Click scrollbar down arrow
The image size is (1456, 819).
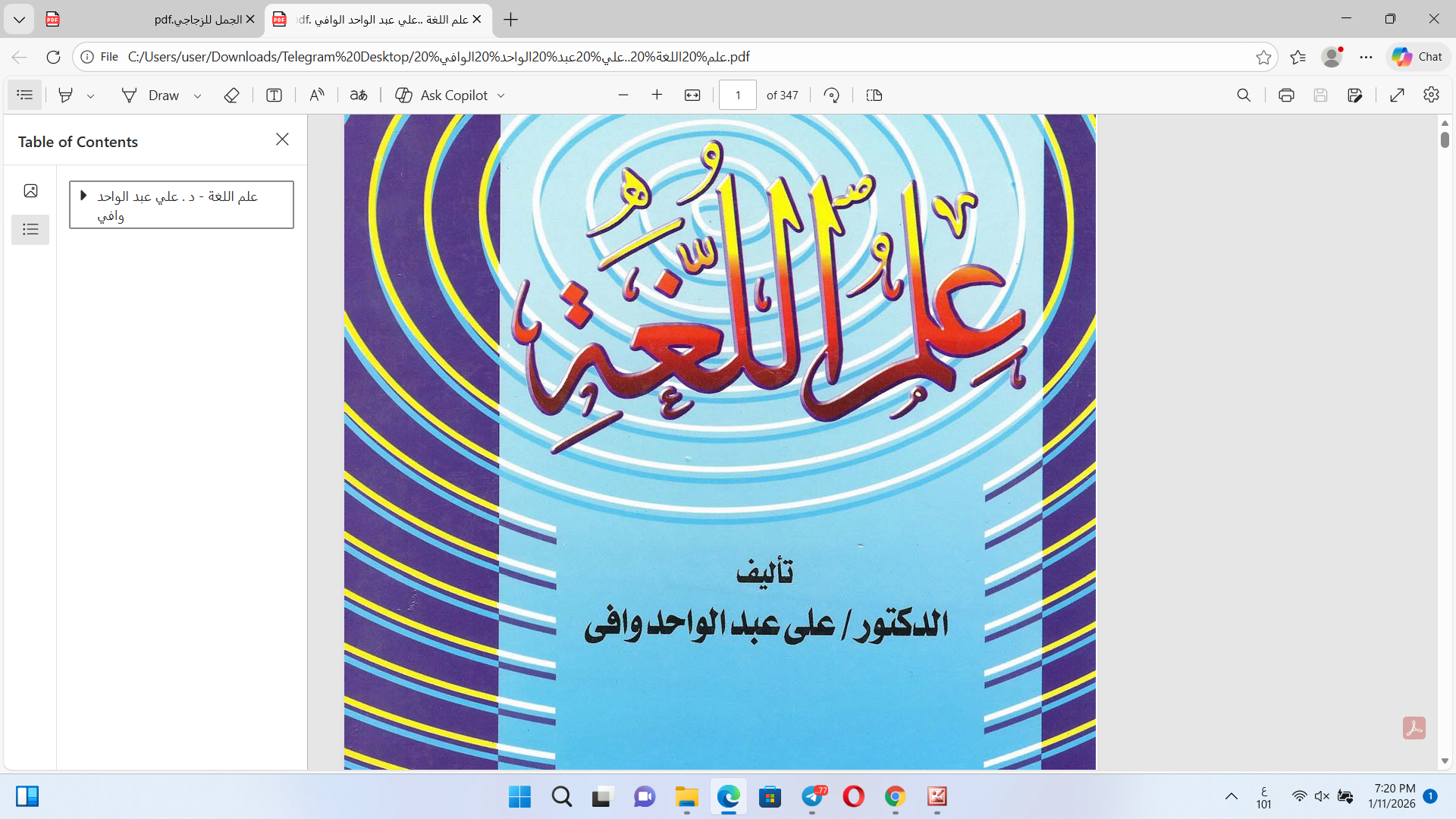tap(1445, 761)
